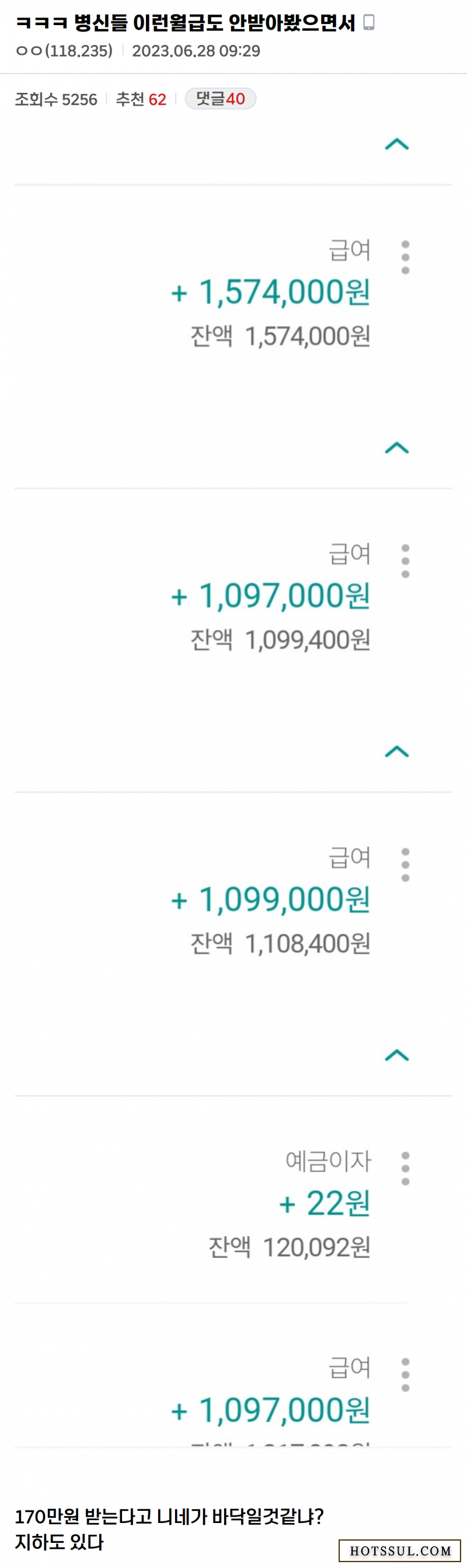The image size is (467, 1568).
Task: Open the HOTSSUL.COM watermark link
Action: [x=400, y=1550]
